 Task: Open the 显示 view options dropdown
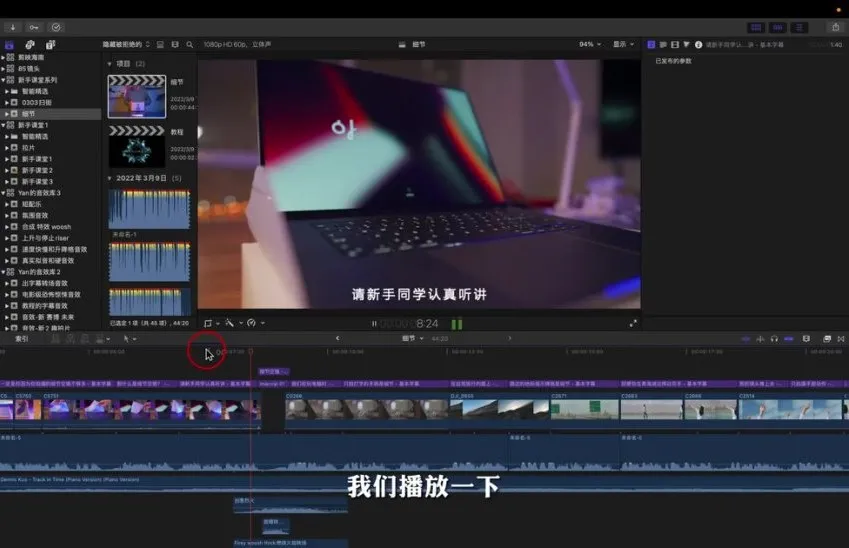(x=624, y=45)
